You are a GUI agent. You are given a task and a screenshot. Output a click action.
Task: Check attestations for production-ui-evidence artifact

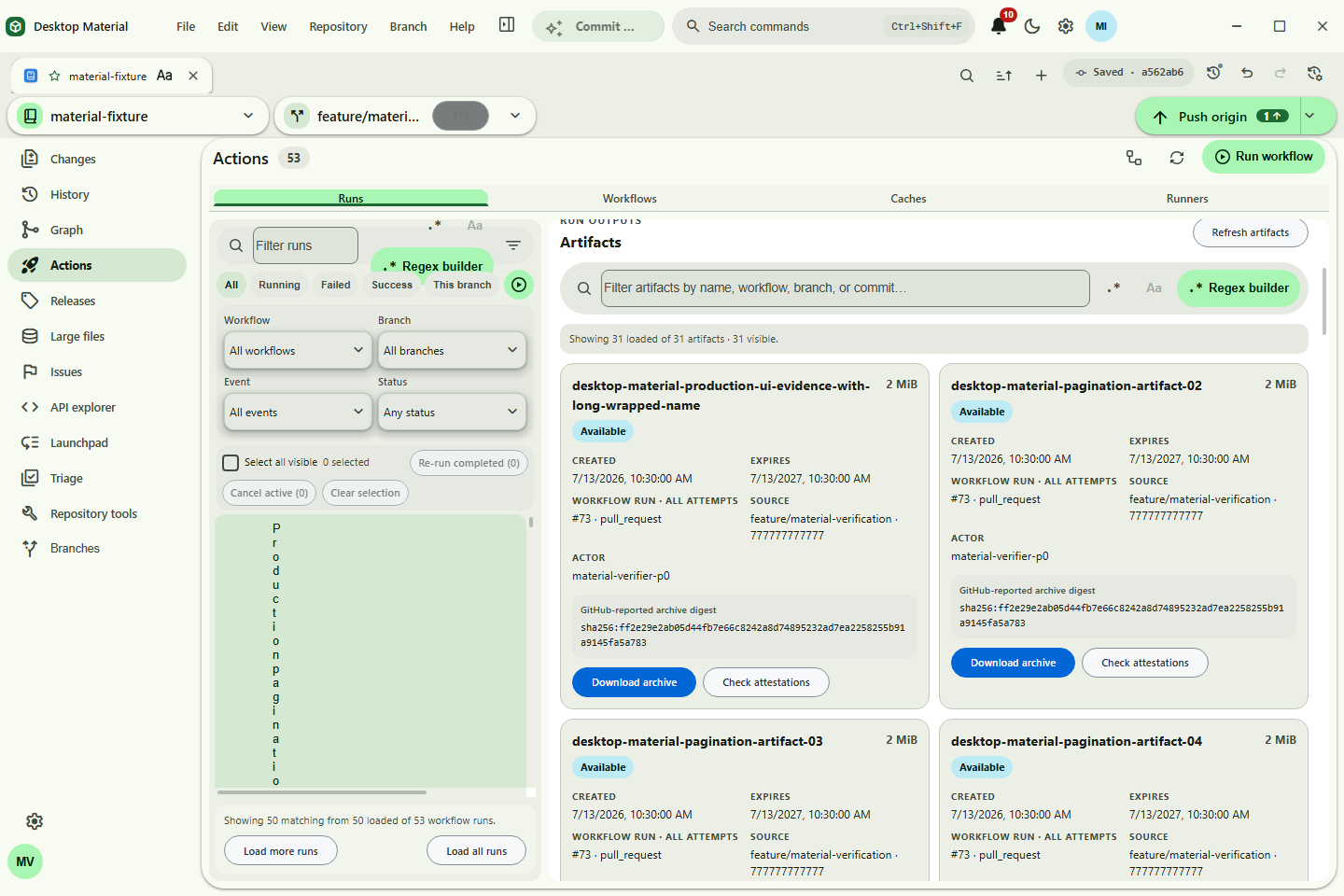(x=765, y=682)
